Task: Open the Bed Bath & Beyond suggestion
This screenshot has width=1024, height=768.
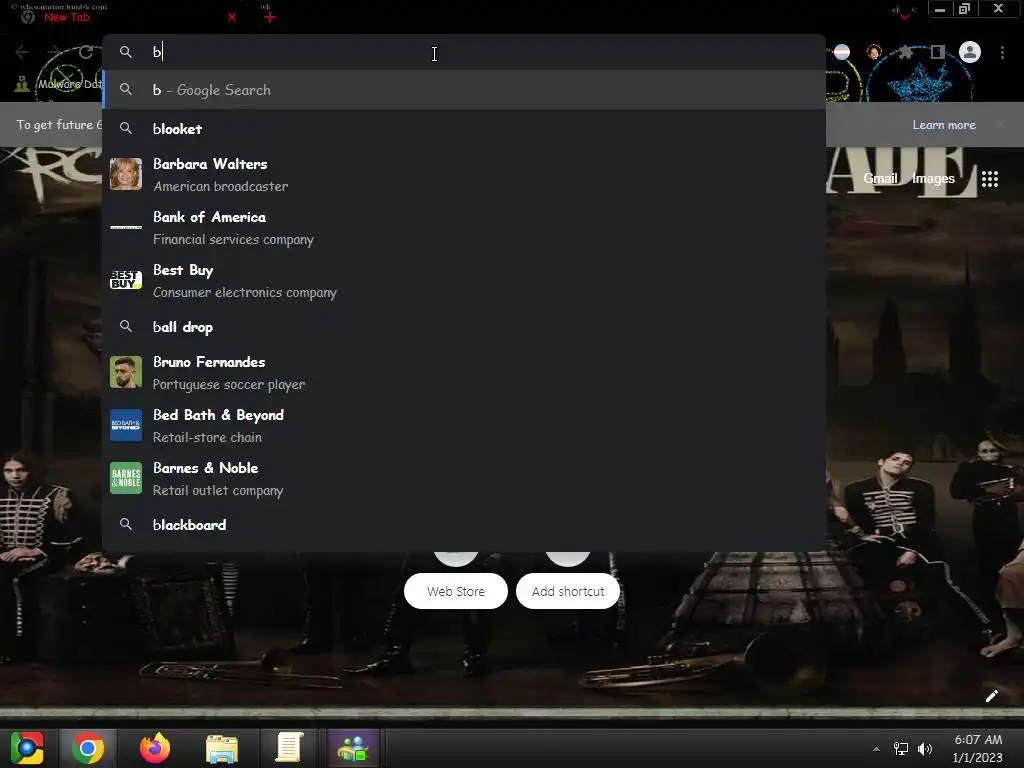Action: (464, 425)
